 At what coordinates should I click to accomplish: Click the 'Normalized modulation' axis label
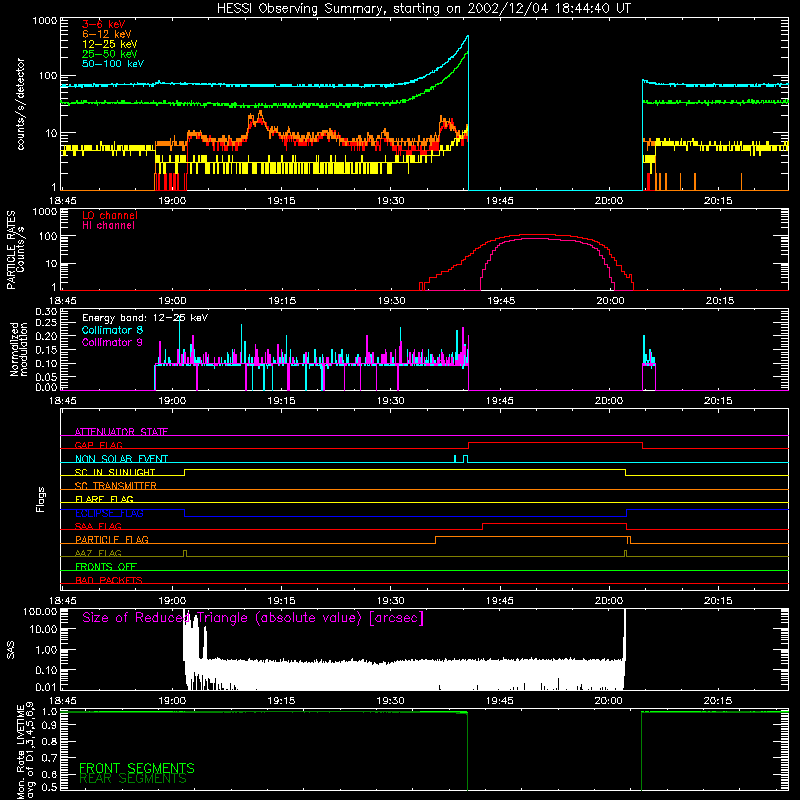pos(19,349)
